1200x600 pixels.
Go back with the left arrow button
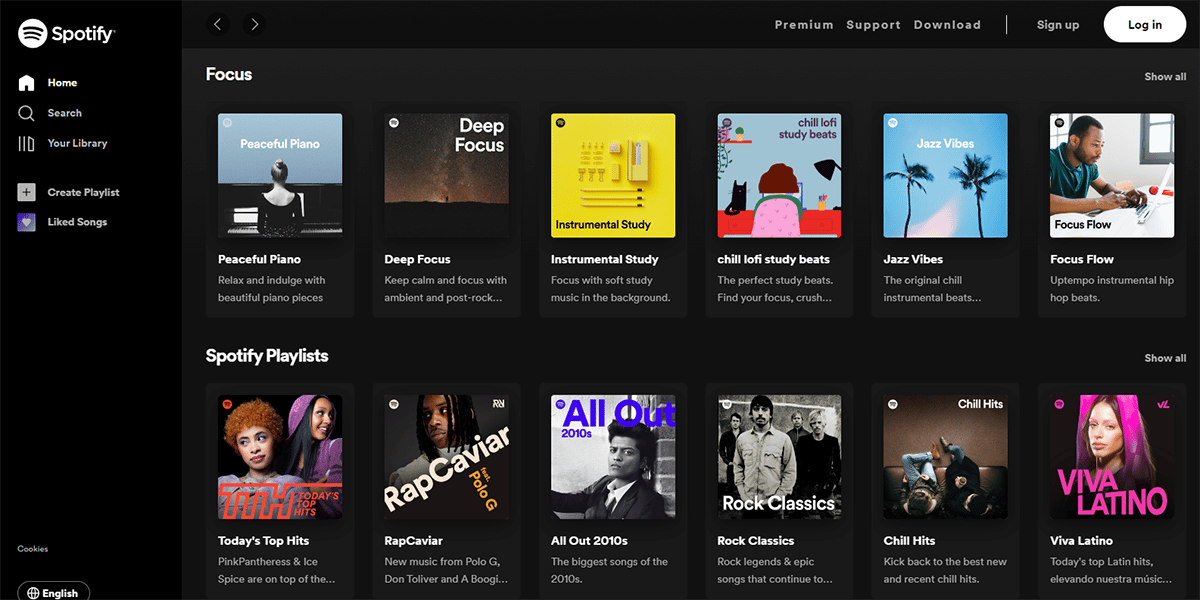pyautogui.click(x=218, y=24)
